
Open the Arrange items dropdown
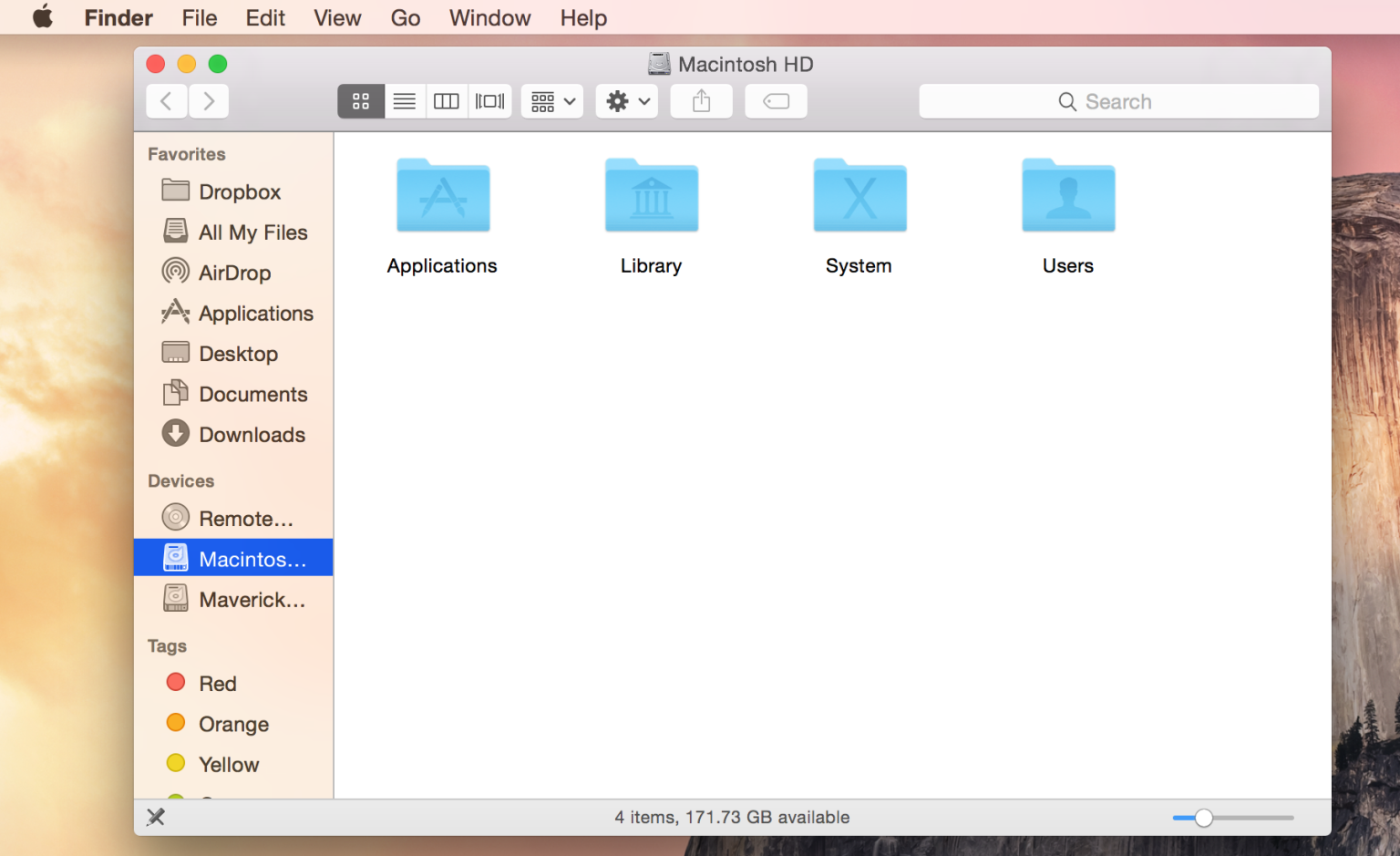click(551, 101)
